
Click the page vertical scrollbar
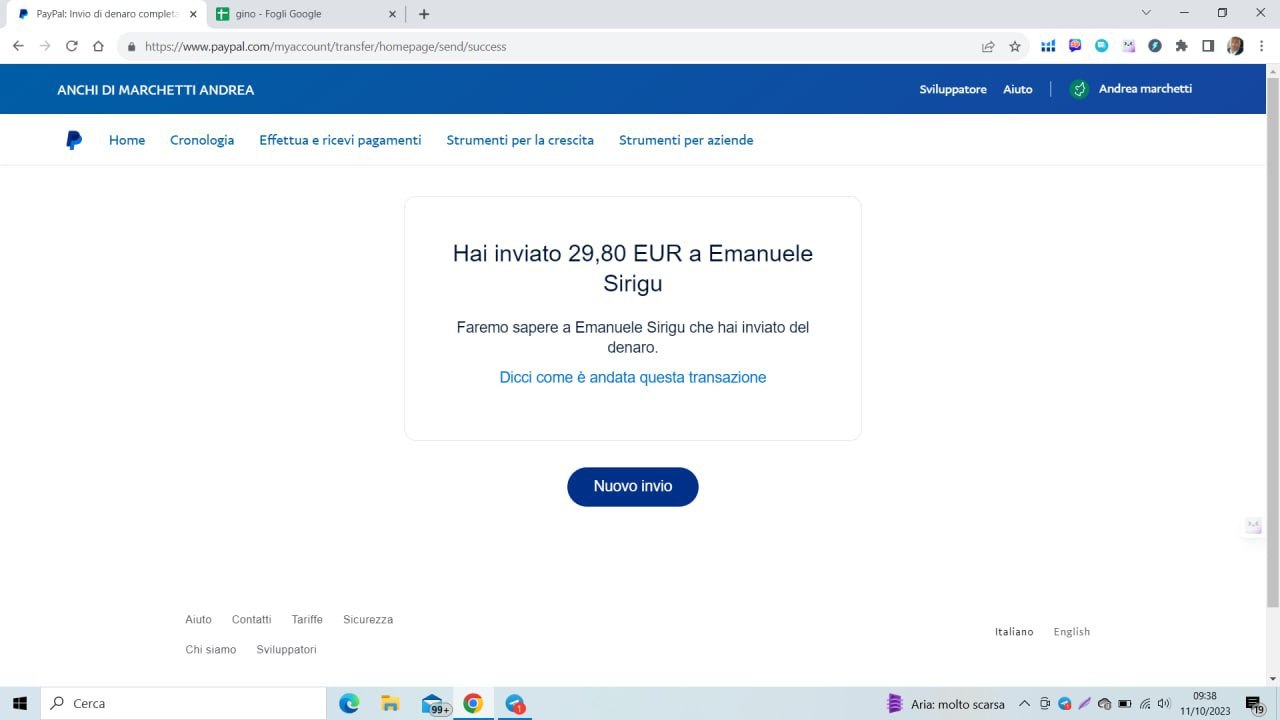[1272, 340]
